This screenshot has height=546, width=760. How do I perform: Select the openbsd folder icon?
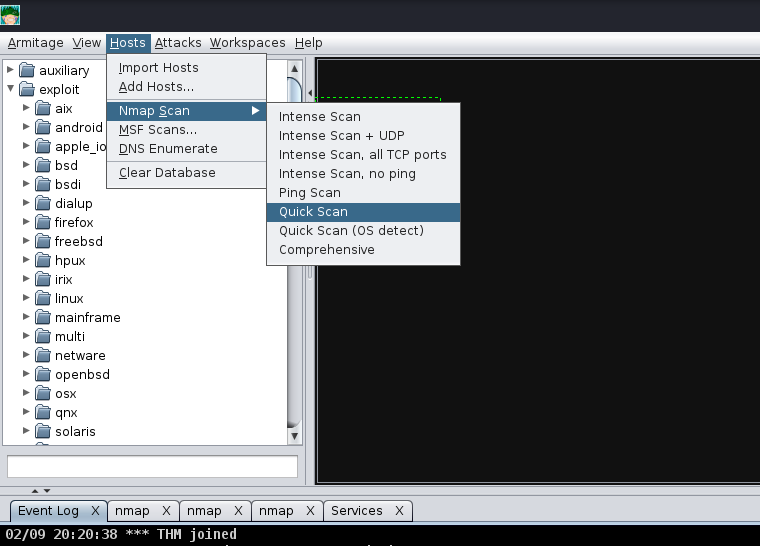pos(43,374)
